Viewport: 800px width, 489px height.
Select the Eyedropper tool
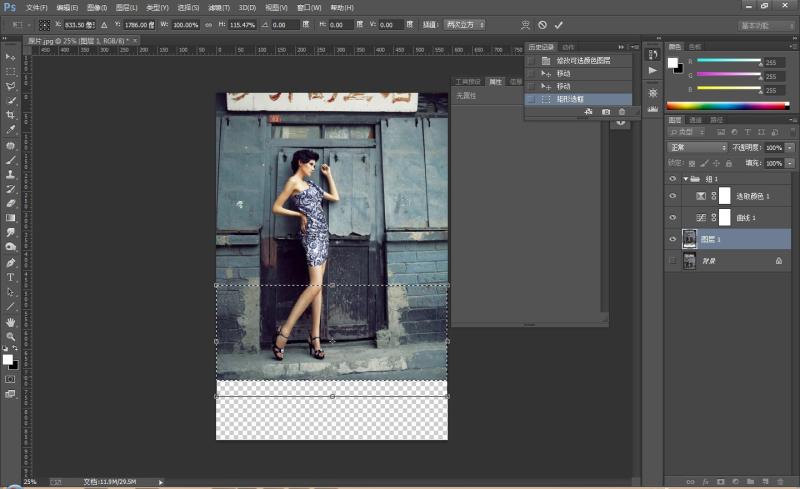tap(10, 130)
